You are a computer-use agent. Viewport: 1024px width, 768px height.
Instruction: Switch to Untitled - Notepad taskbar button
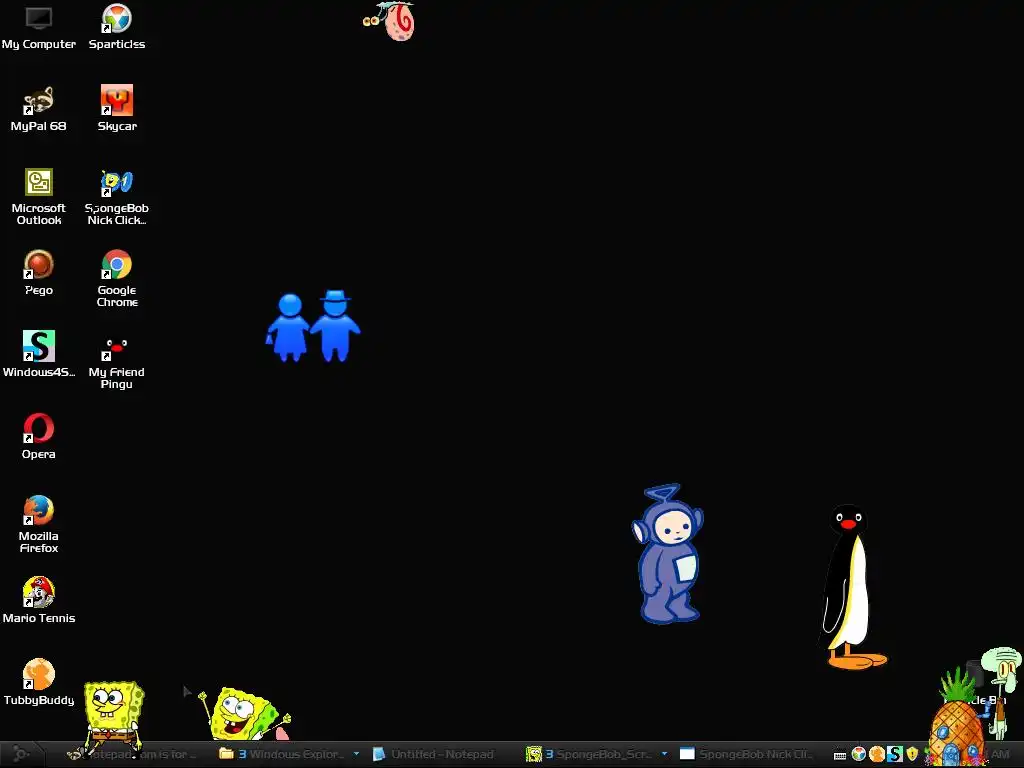coord(434,754)
